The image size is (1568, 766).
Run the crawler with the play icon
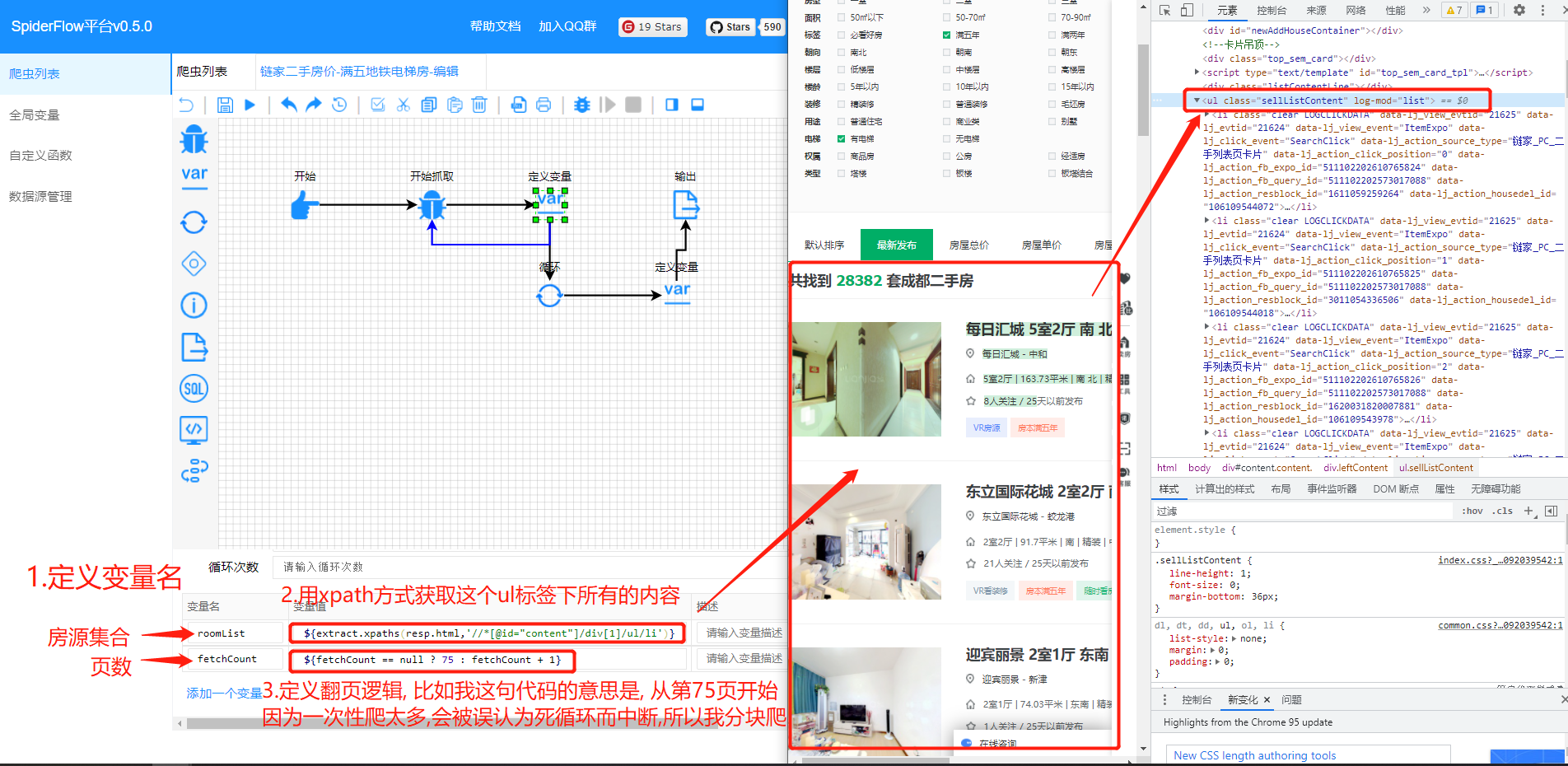(x=248, y=105)
